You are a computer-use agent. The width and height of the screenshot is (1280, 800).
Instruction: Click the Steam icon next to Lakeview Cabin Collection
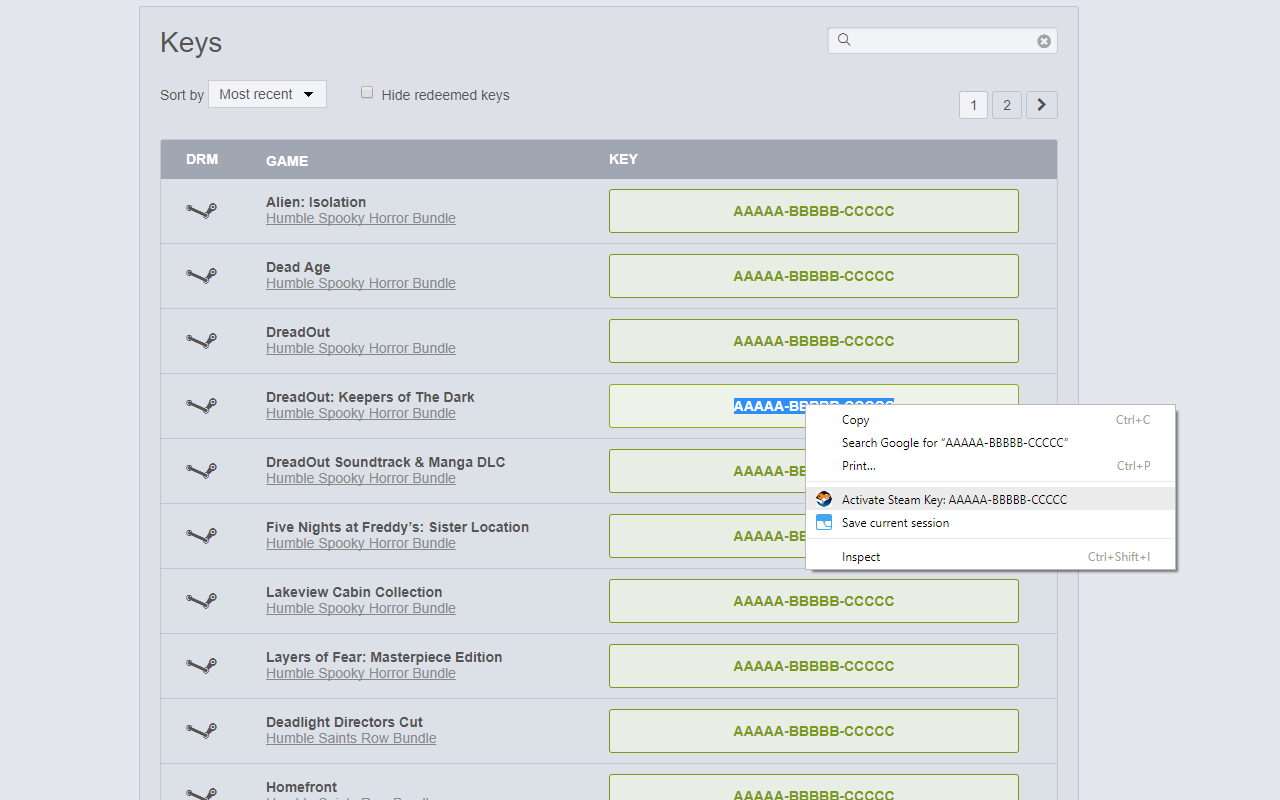tap(202, 600)
